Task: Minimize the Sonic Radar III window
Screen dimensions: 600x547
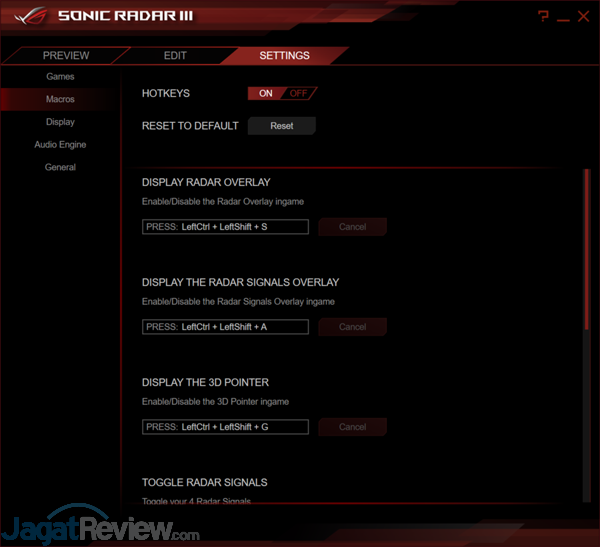Action: 563,20
